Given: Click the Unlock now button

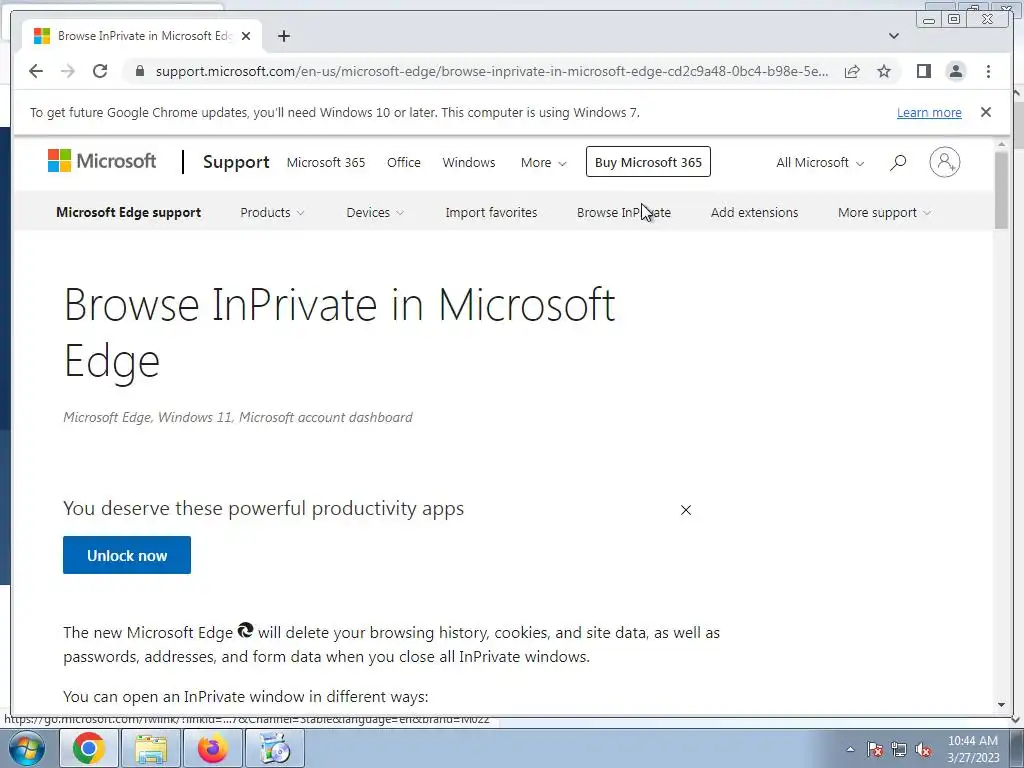Looking at the screenshot, I should [127, 555].
